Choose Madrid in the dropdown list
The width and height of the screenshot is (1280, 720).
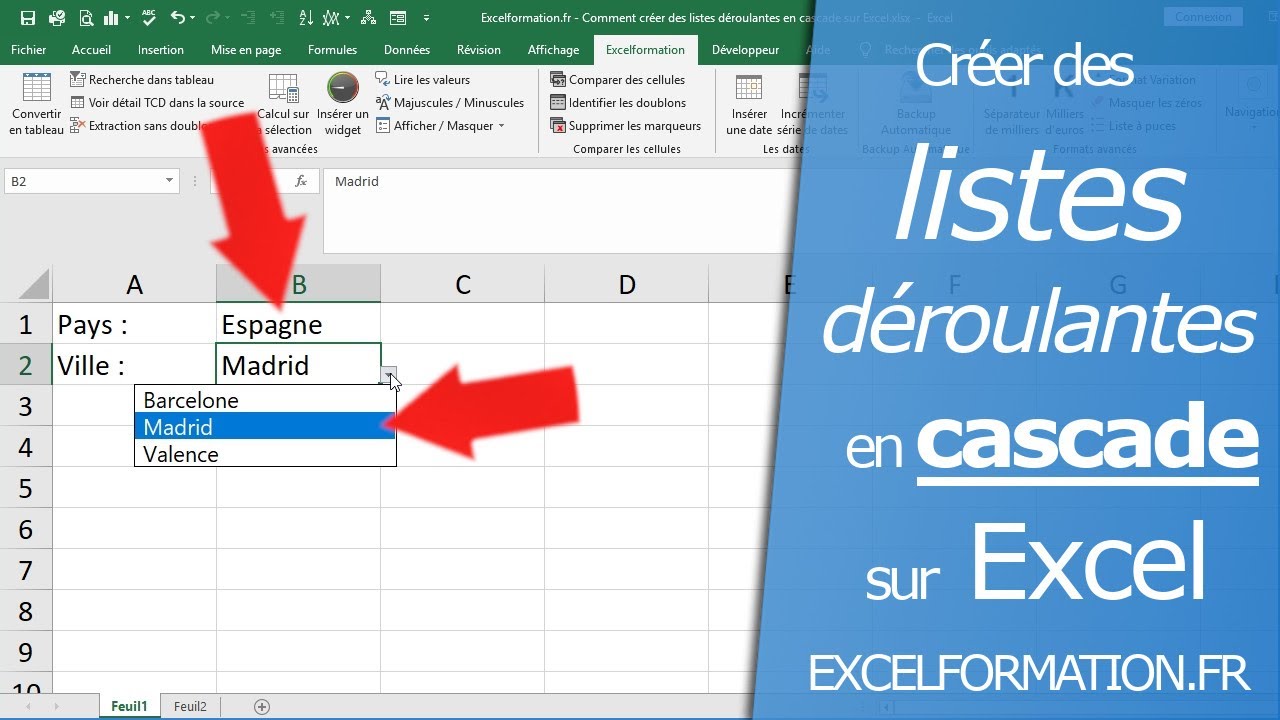(265, 427)
